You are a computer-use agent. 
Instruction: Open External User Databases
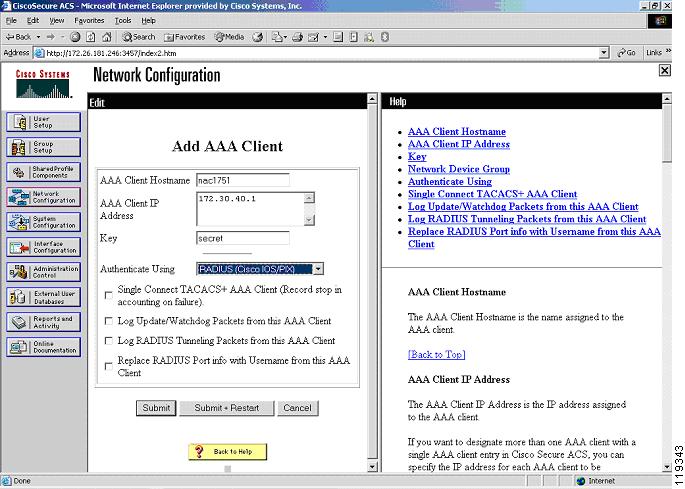[43, 297]
